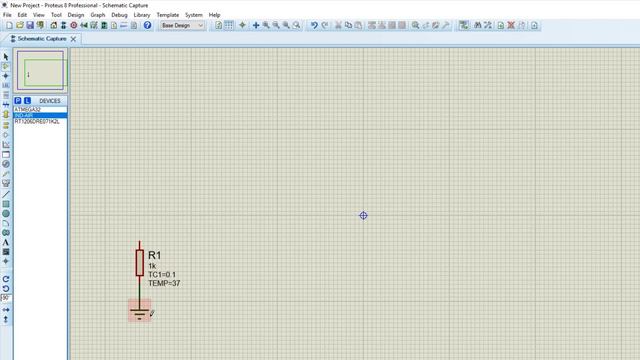Open the System menu
Screen dimensions: 640x360
point(193,15)
